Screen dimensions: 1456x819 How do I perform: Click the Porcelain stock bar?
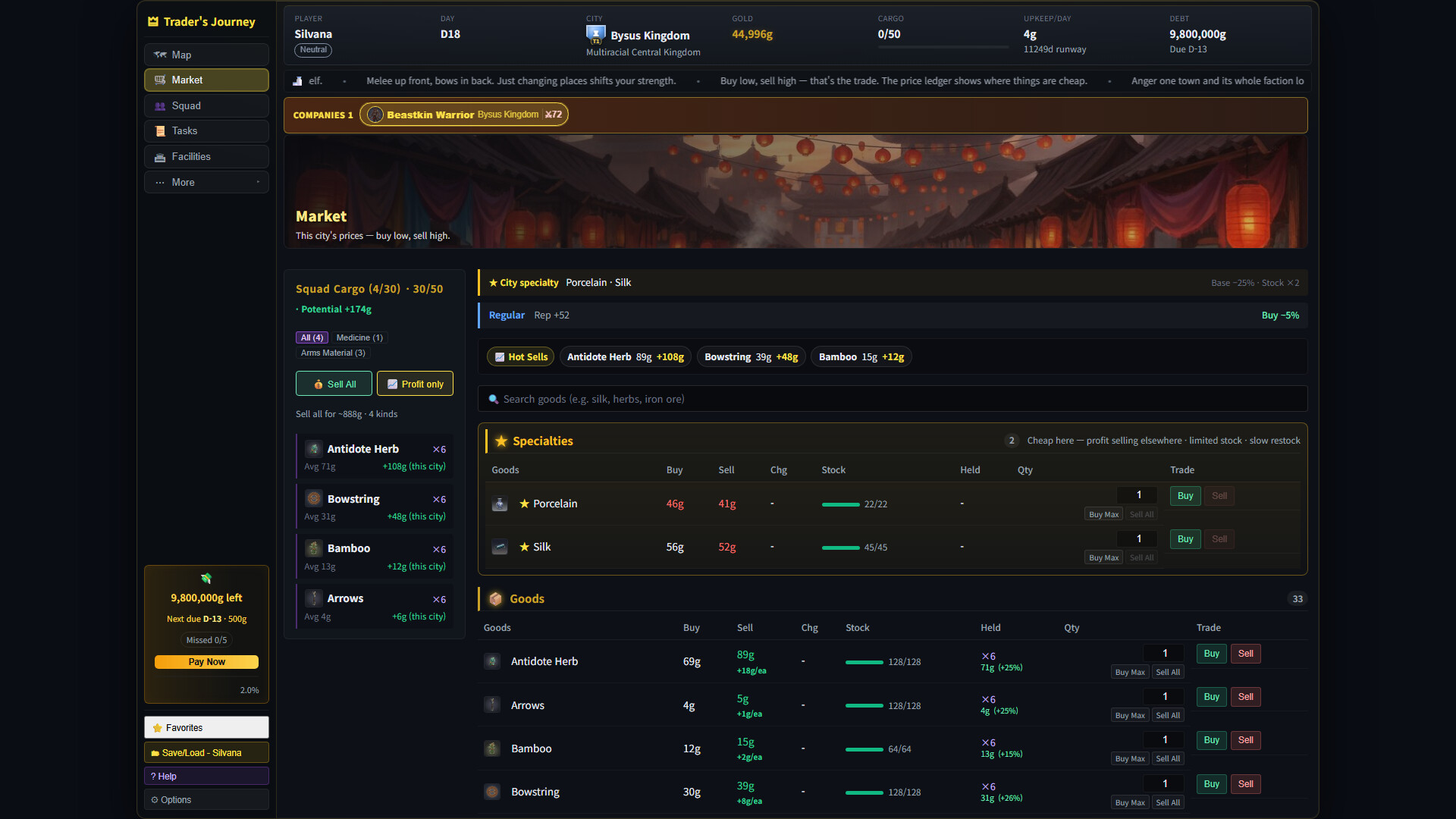coord(840,504)
